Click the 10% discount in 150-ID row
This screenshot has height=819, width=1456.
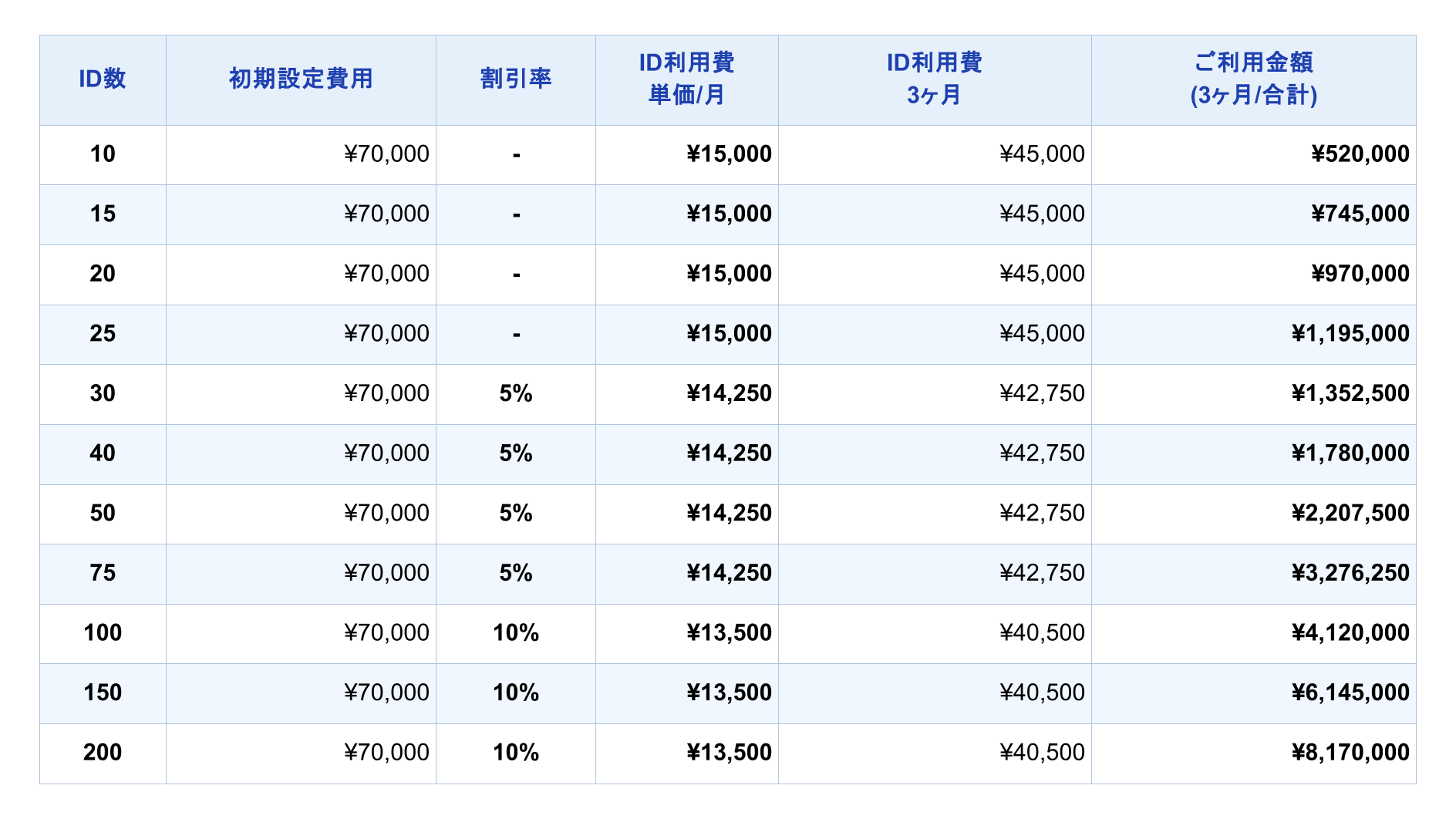515,693
